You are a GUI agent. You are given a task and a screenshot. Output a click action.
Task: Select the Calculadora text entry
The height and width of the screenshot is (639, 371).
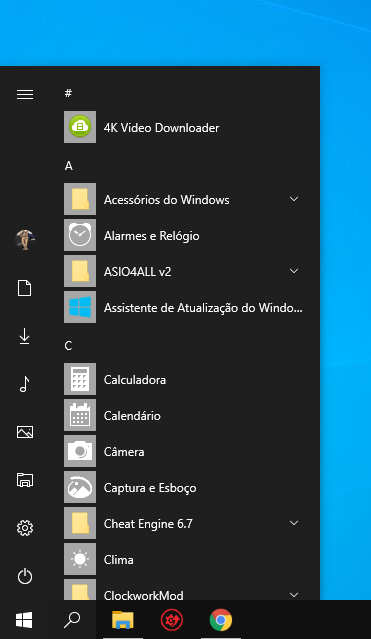click(135, 380)
